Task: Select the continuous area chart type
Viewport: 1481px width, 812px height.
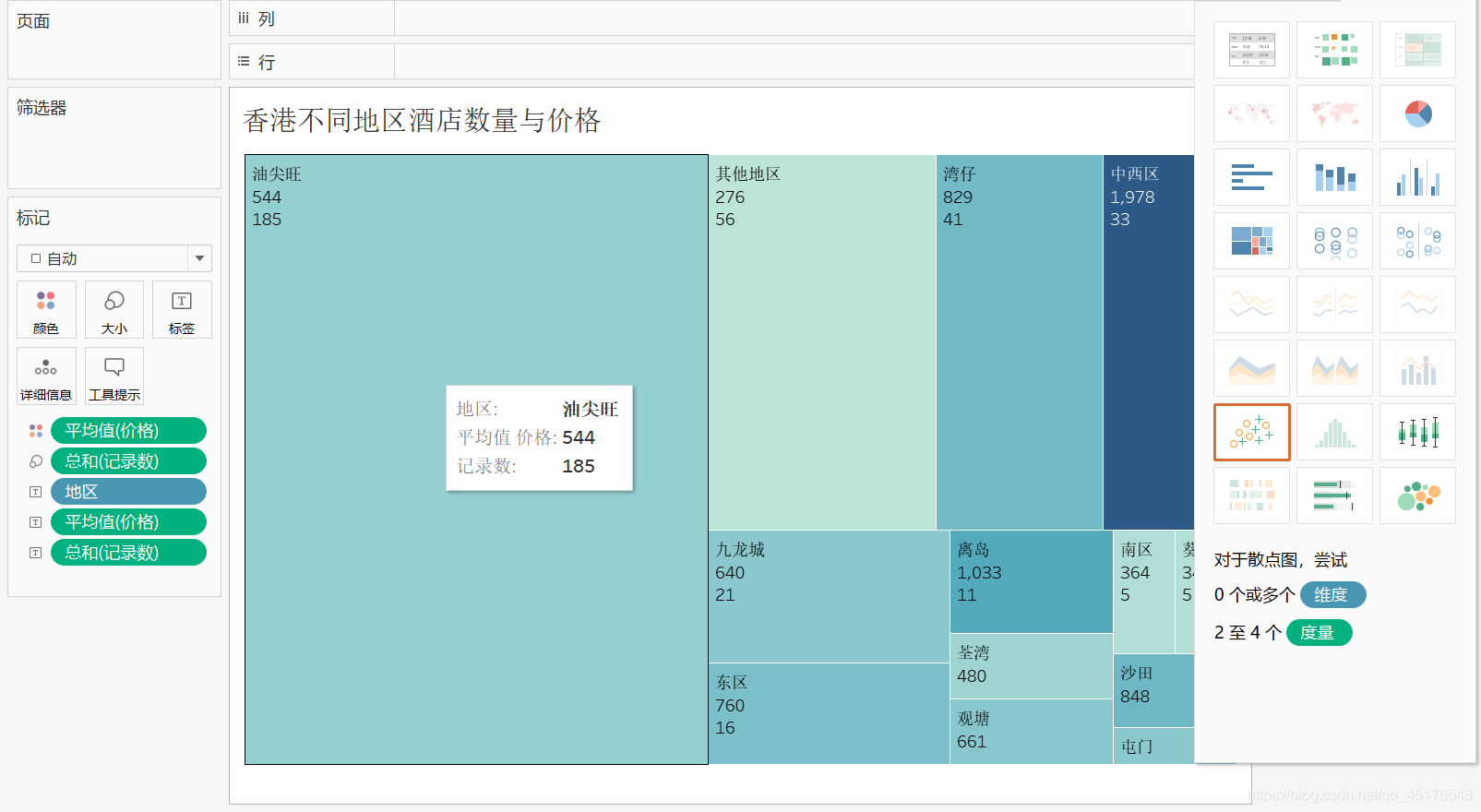Action: [x=1251, y=368]
